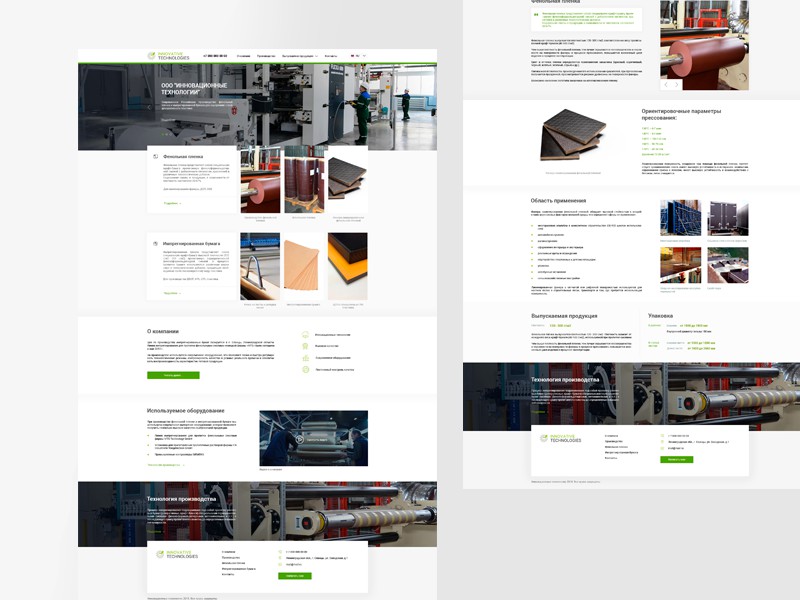
Task: Click location pin icon in left page footer
Action: [x=280, y=558]
